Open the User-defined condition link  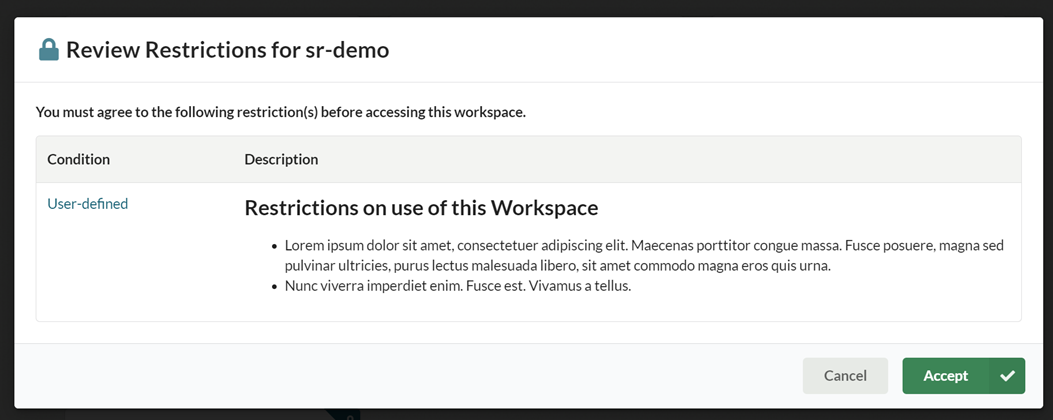88,203
